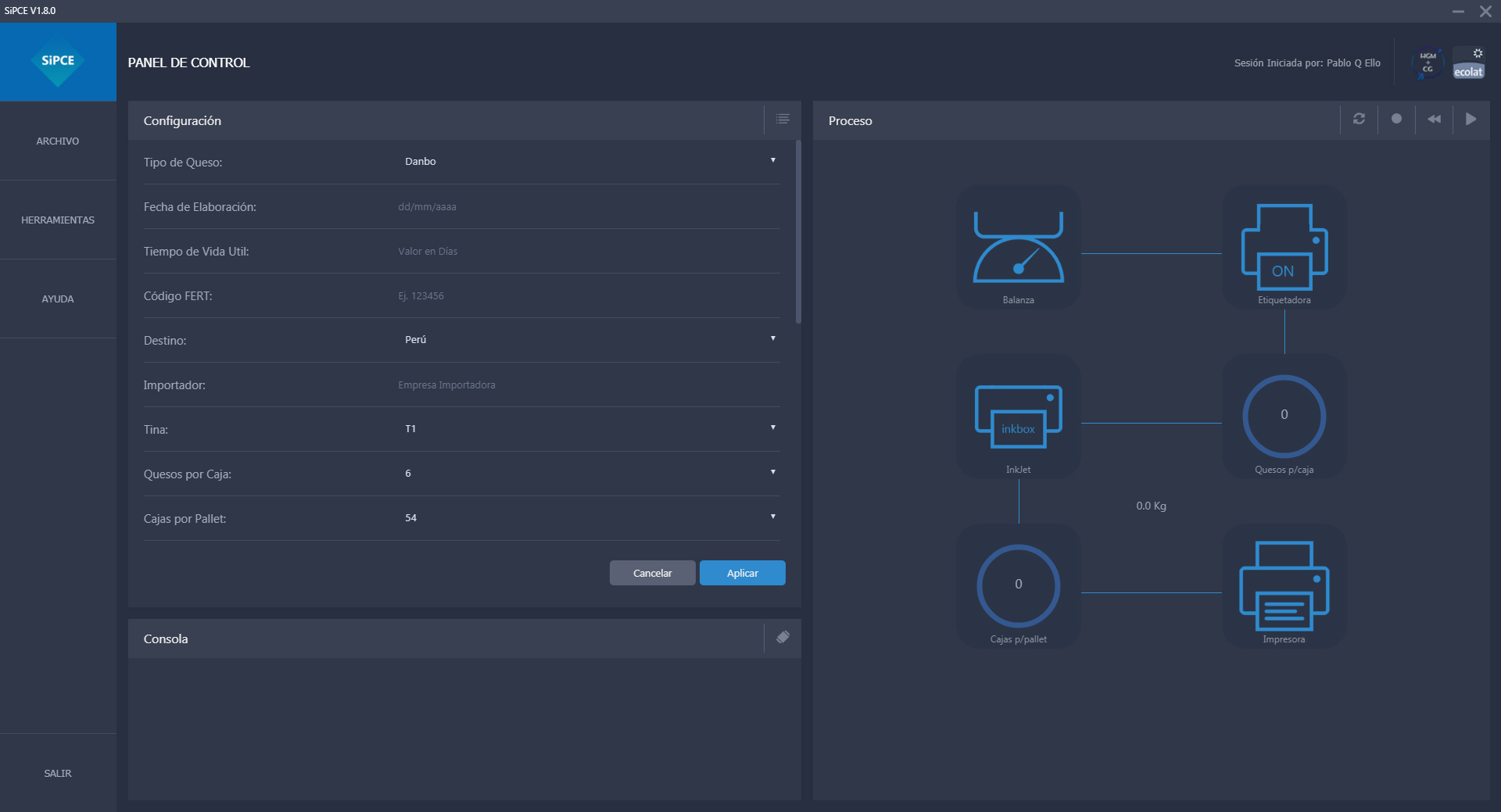Click the Fecha de Elaboración input field
1501x812 pixels.
click(x=586, y=207)
